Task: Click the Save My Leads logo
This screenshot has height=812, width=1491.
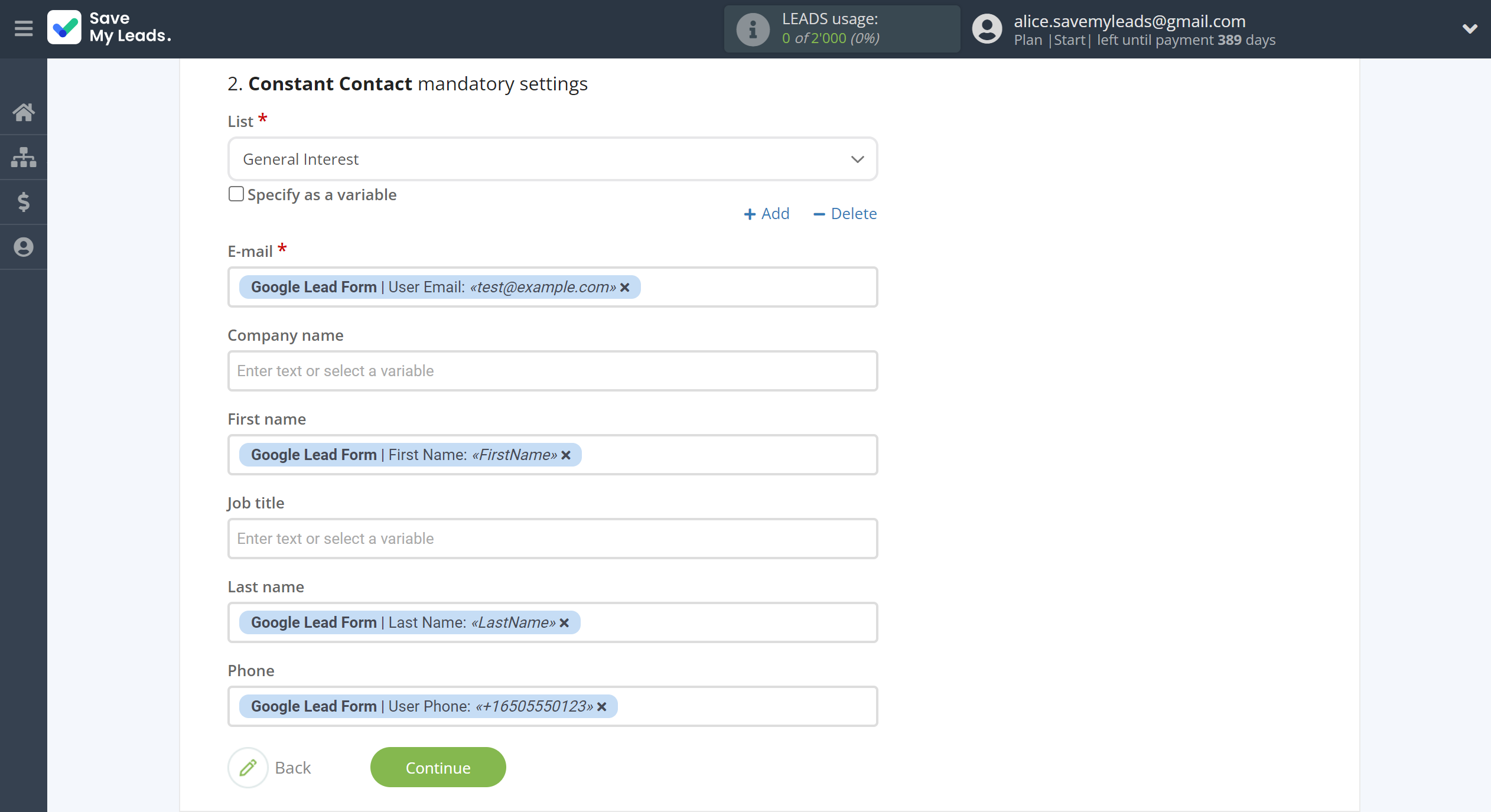Action: point(109,28)
